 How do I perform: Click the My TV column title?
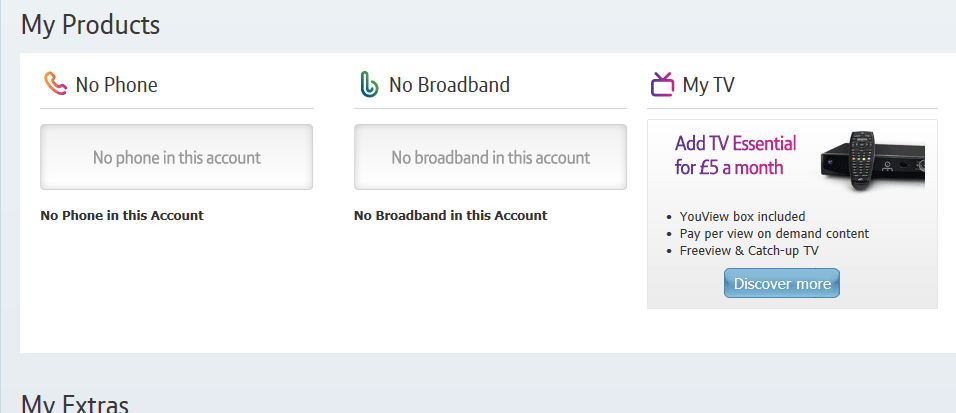(708, 85)
